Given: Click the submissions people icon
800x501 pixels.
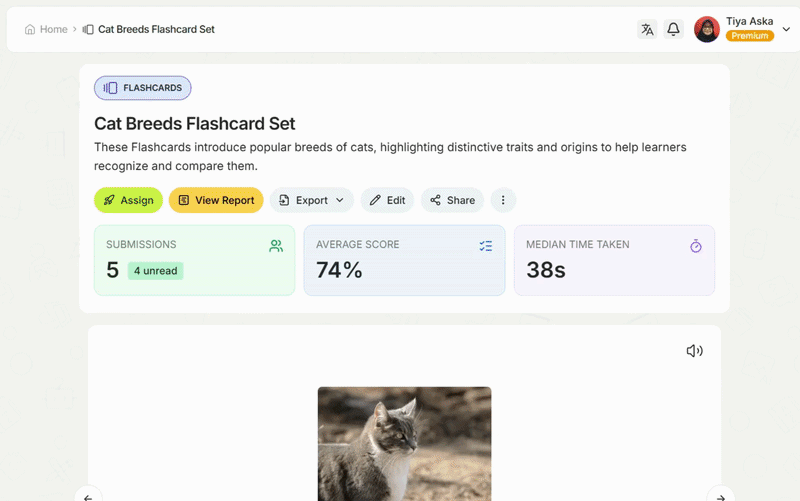Looking at the screenshot, I should pos(276,246).
